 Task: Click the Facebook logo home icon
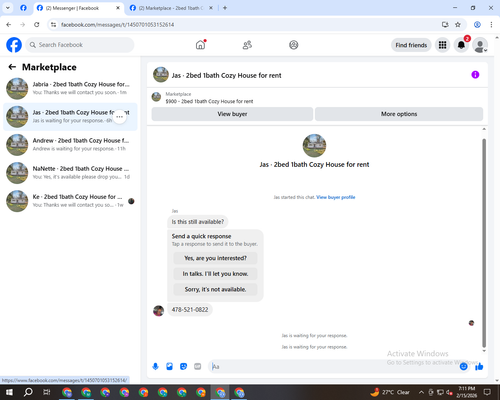pyautogui.click(x=14, y=45)
